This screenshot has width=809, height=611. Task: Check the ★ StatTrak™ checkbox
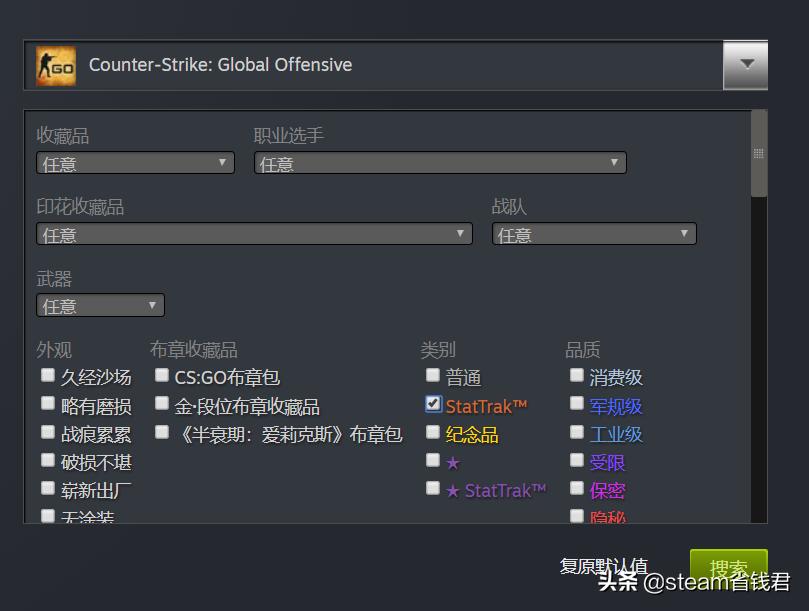pos(433,489)
